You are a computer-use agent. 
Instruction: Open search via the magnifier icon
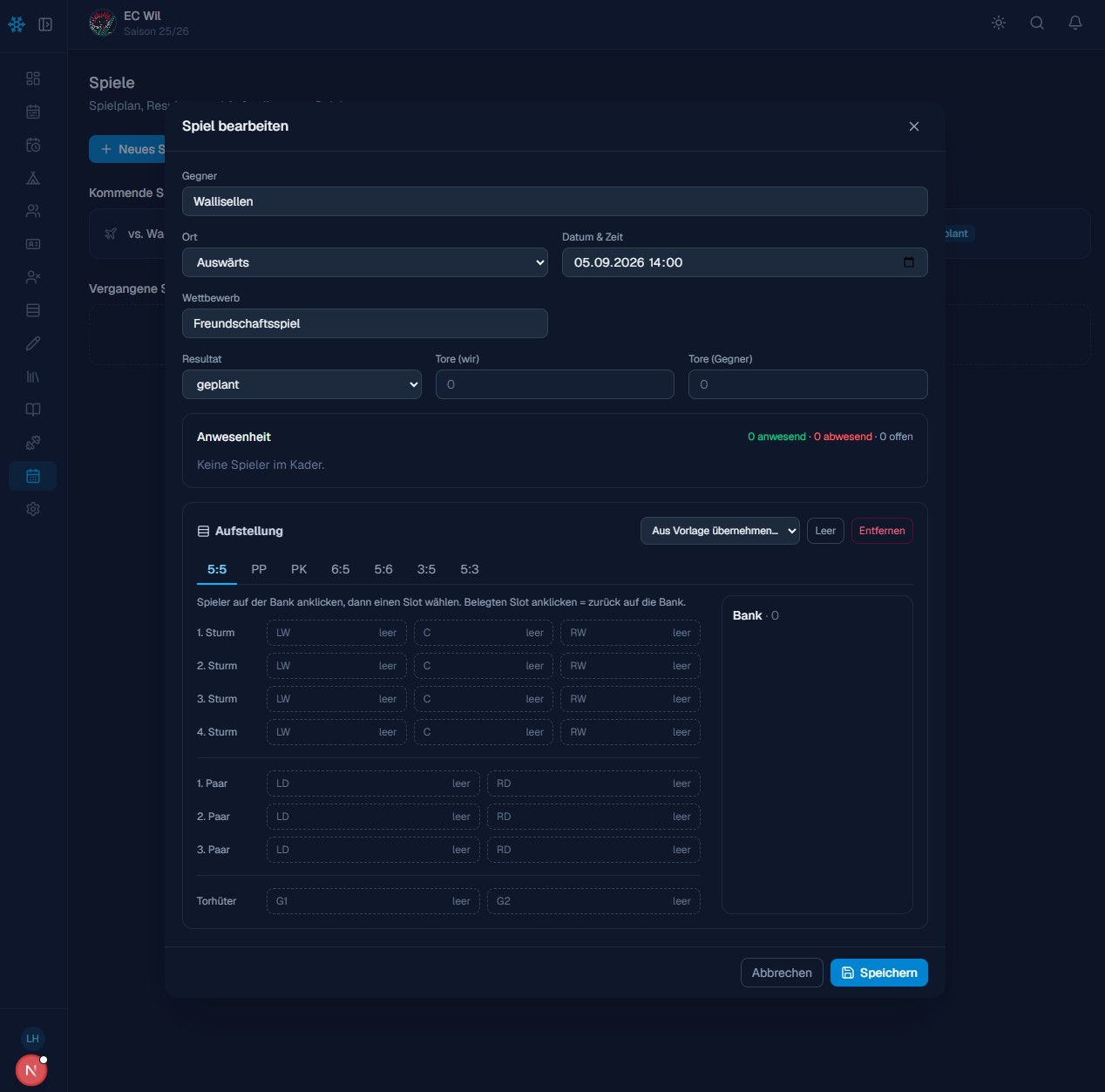[x=1037, y=23]
